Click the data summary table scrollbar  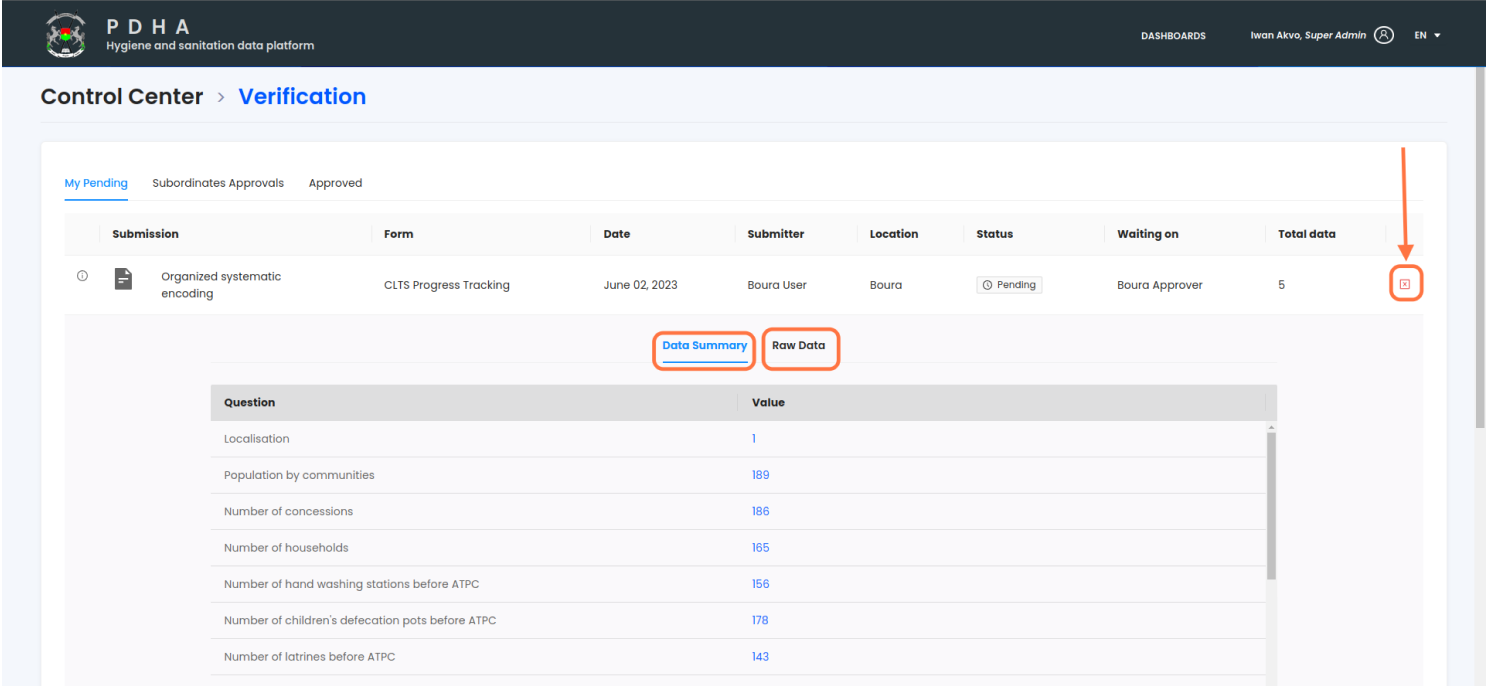pos(1271,505)
